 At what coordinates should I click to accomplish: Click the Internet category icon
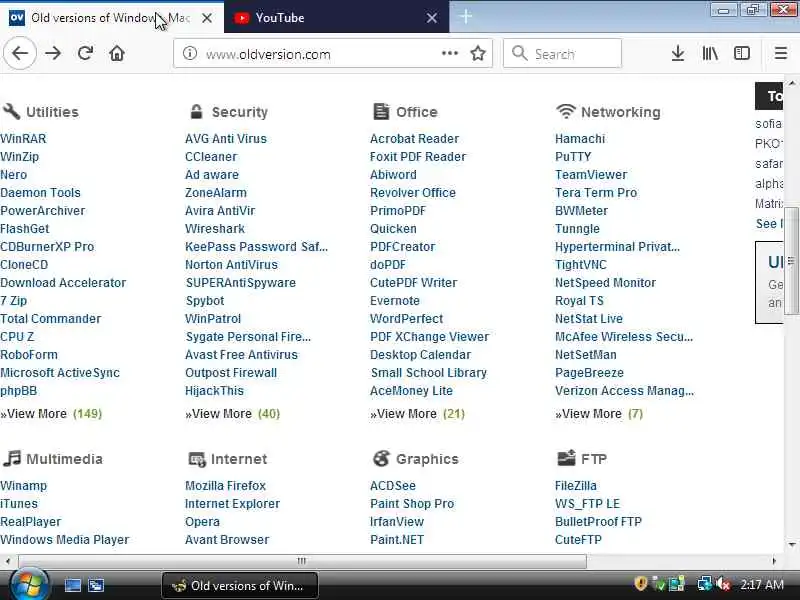[x=196, y=459]
